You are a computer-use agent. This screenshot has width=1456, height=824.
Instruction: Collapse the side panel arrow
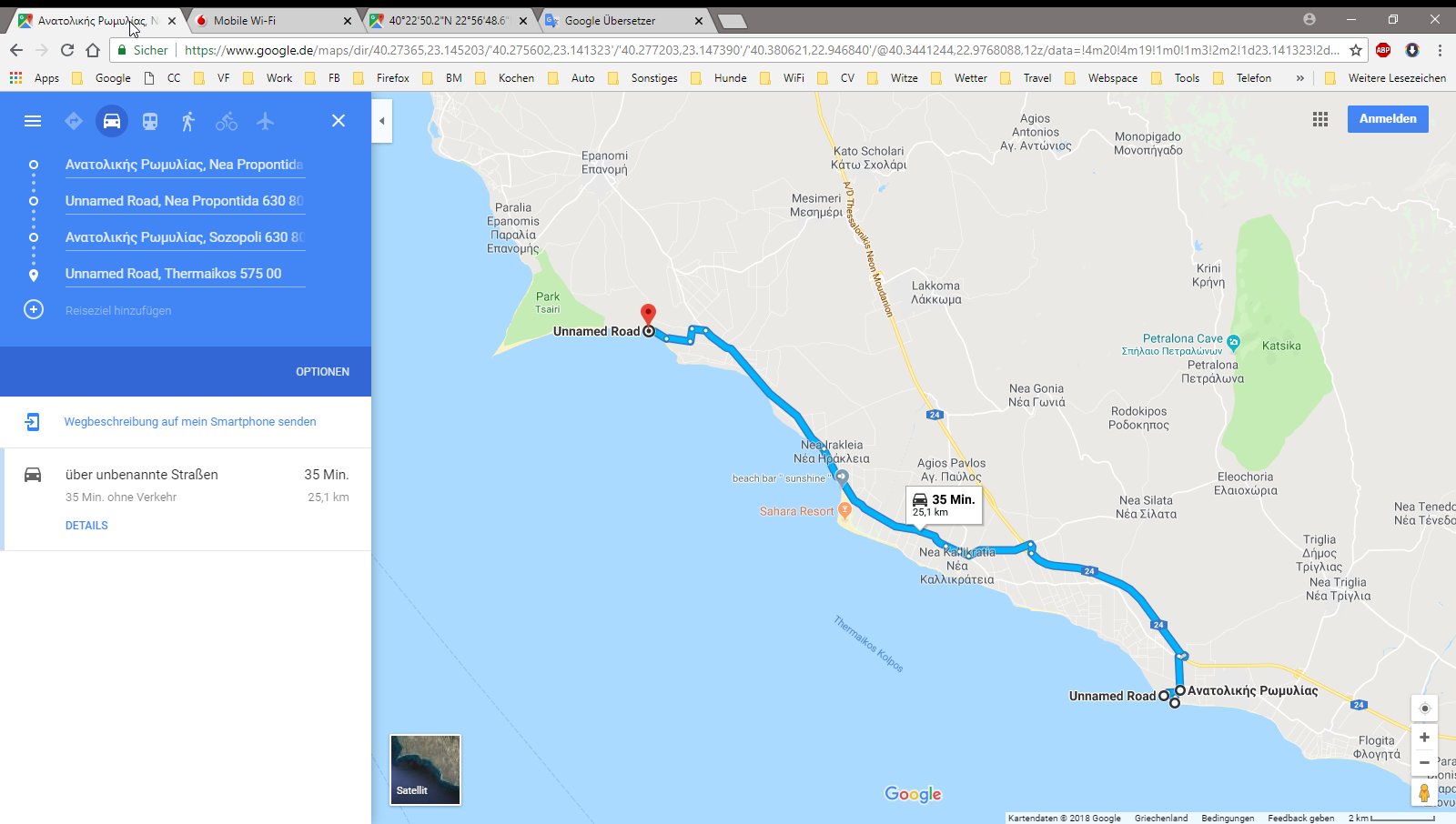382,121
